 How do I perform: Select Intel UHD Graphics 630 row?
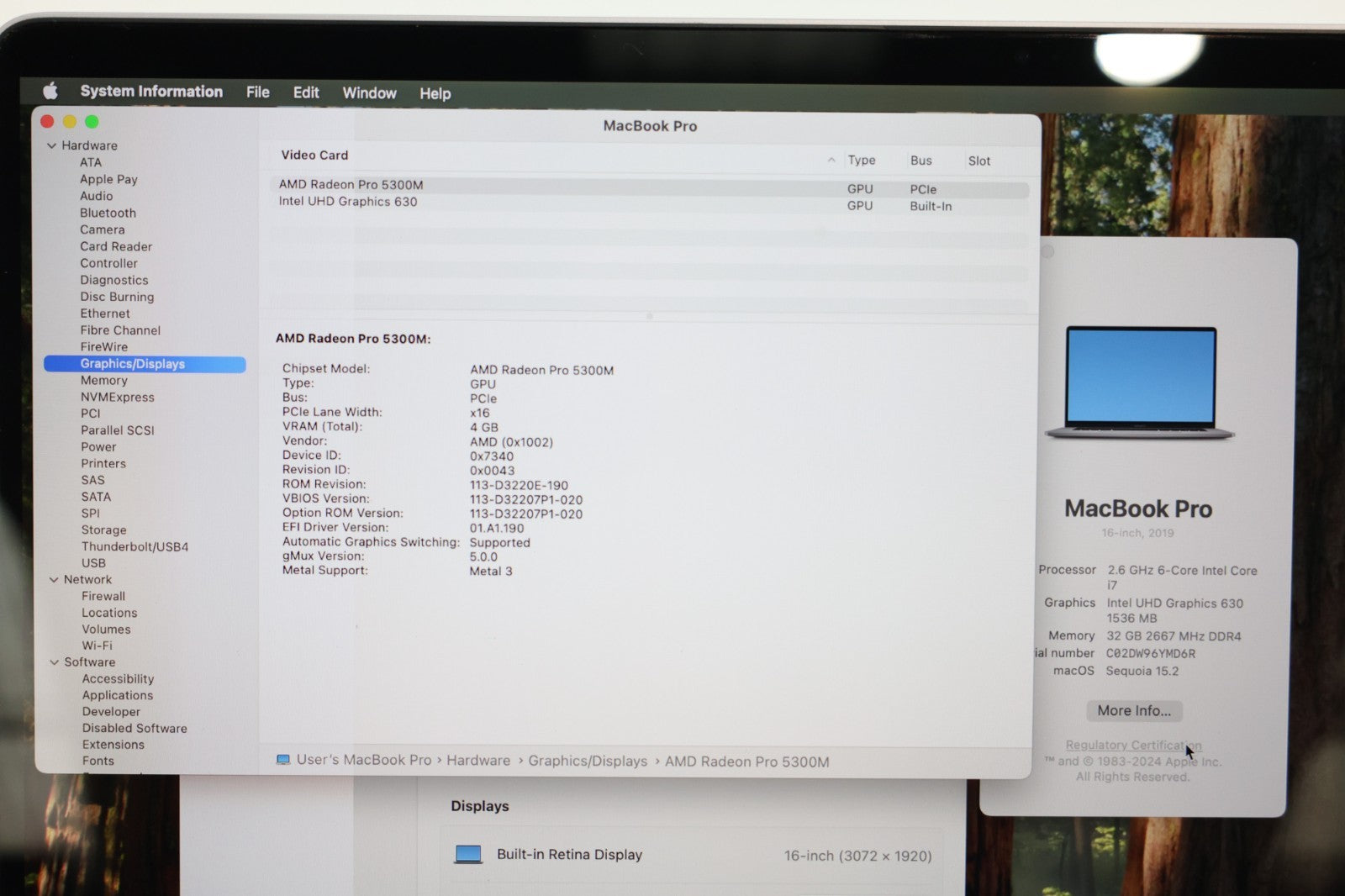(348, 202)
